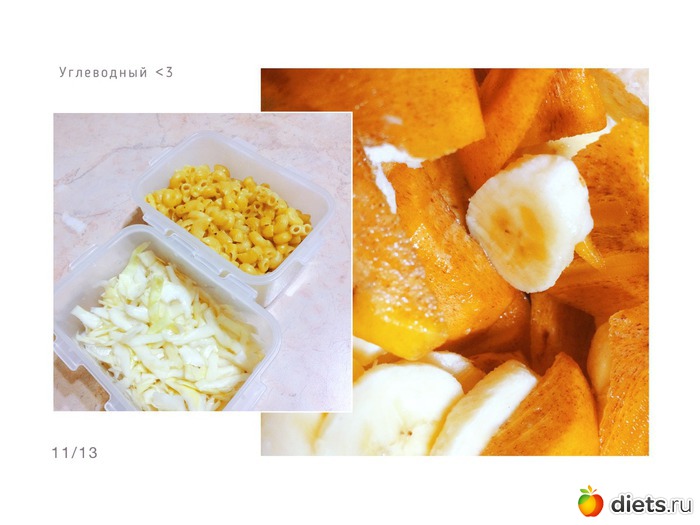Screen dimensions: 700x525
Task: Click the 11/13 date label
Action: click(x=75, y=453)
